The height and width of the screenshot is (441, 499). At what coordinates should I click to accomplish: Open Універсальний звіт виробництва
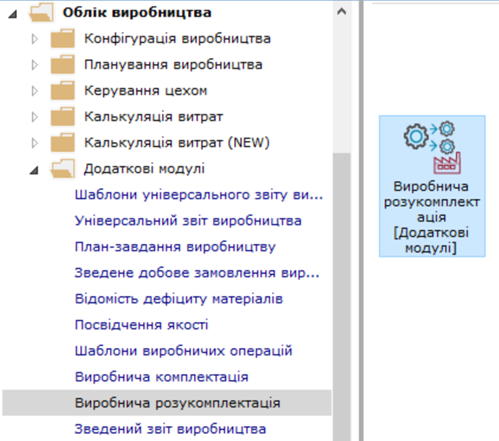point(188,221)
